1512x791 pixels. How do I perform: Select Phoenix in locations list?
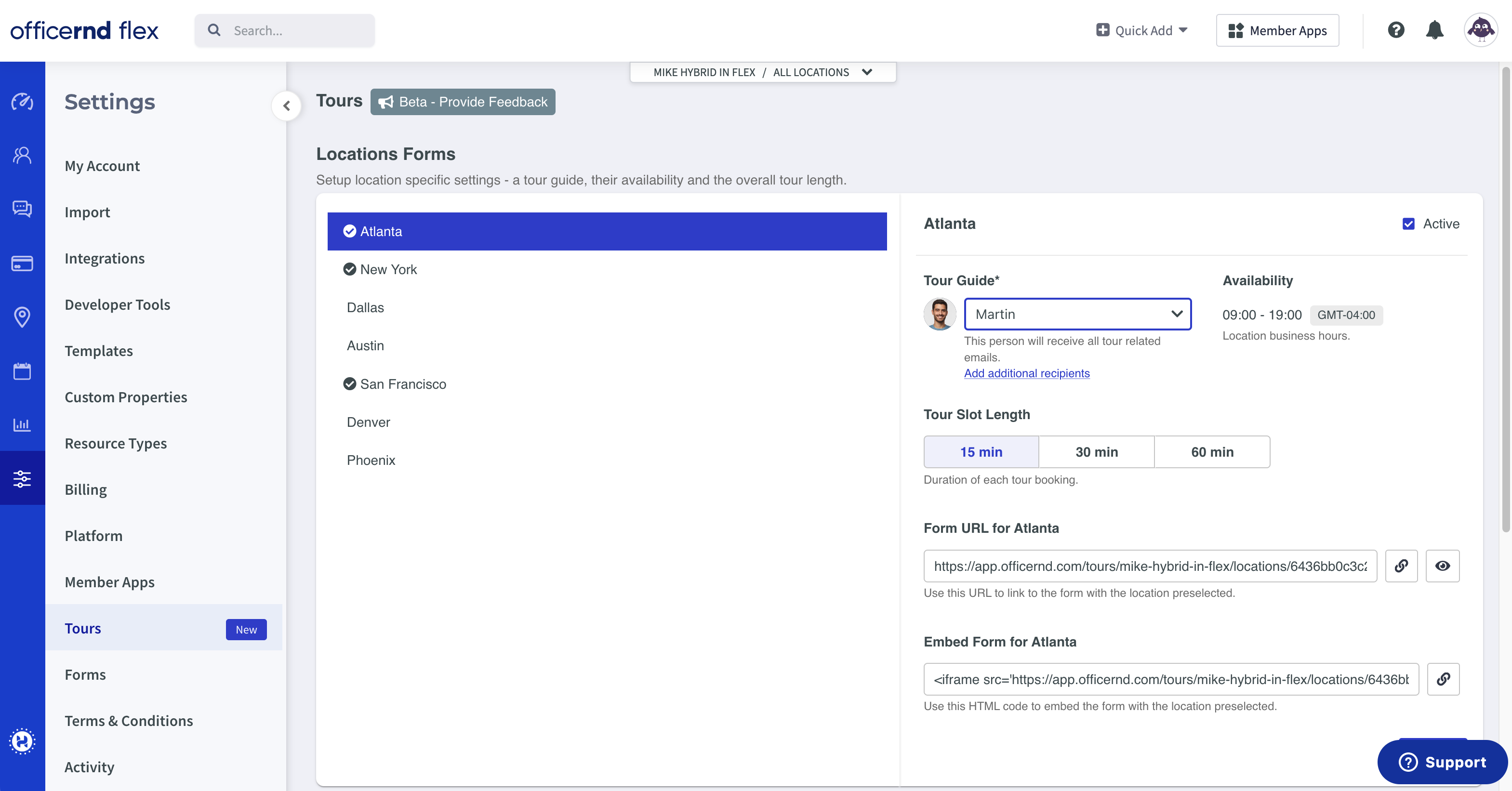click(x=607, y=460)
